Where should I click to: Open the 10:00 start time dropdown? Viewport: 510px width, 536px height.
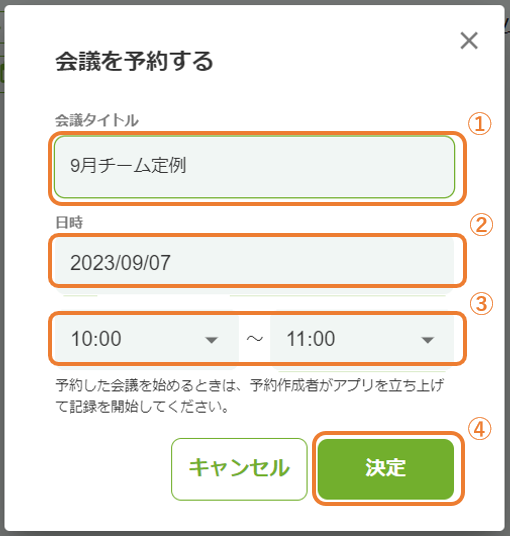[x=146, y=338]
